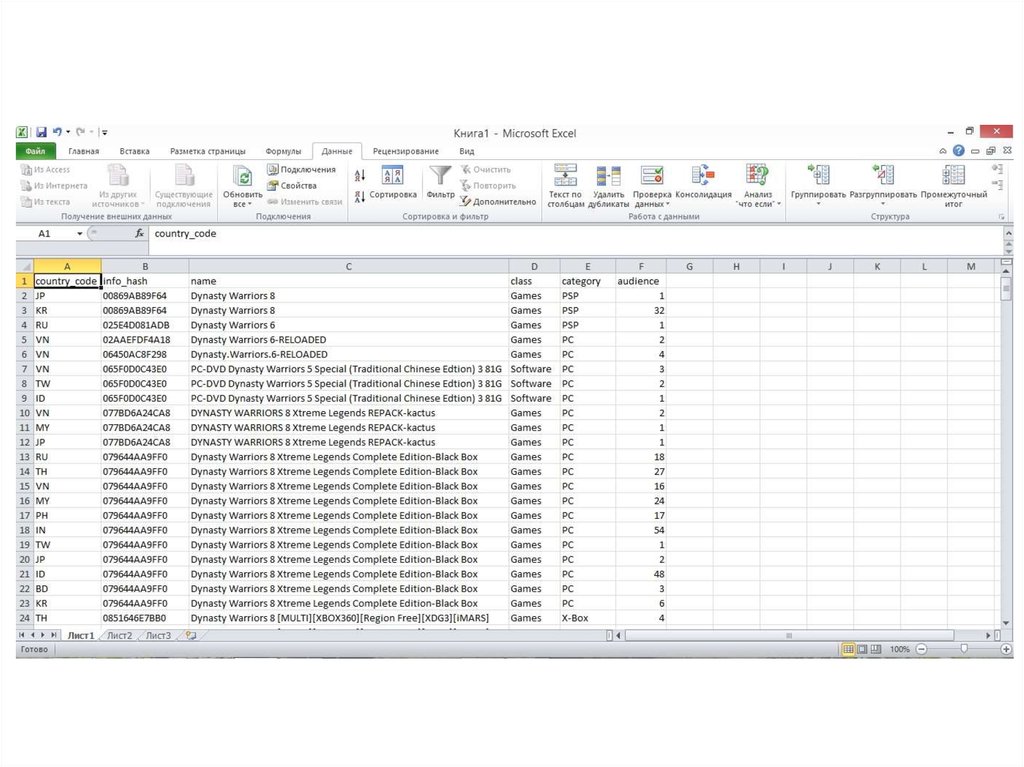This screenshot has height=767, width=1024.
Task: Click the Subtotal icon
Action: click(953, 176)
